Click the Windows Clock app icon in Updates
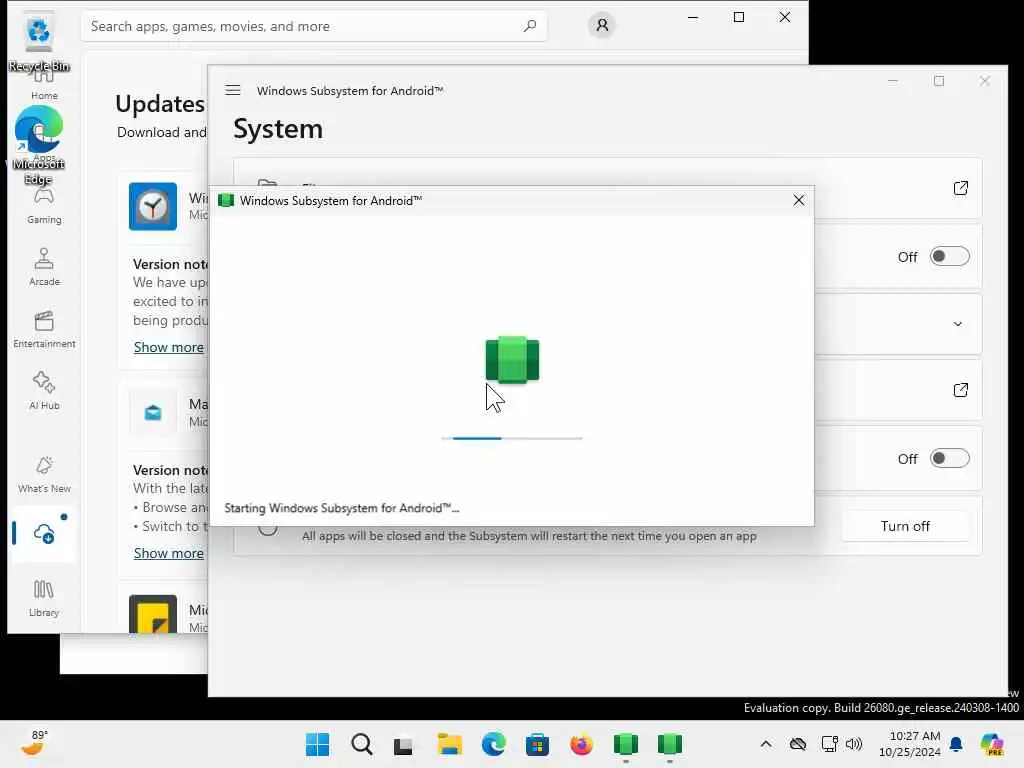Viewport: 1024px width, 768px height. (153, 206)
